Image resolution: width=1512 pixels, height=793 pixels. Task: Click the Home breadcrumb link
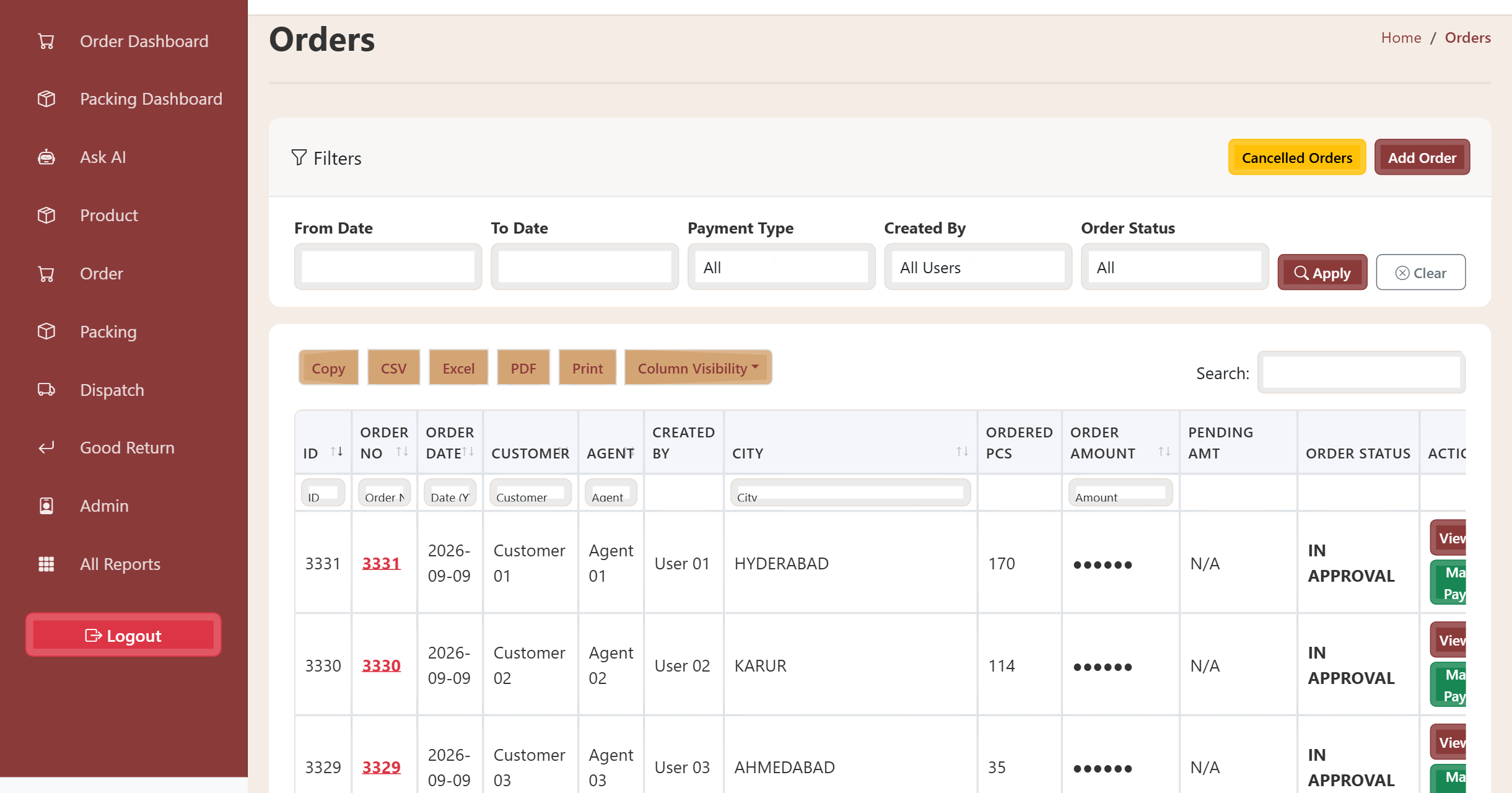pyautogui.click(x=1401, y=38)
